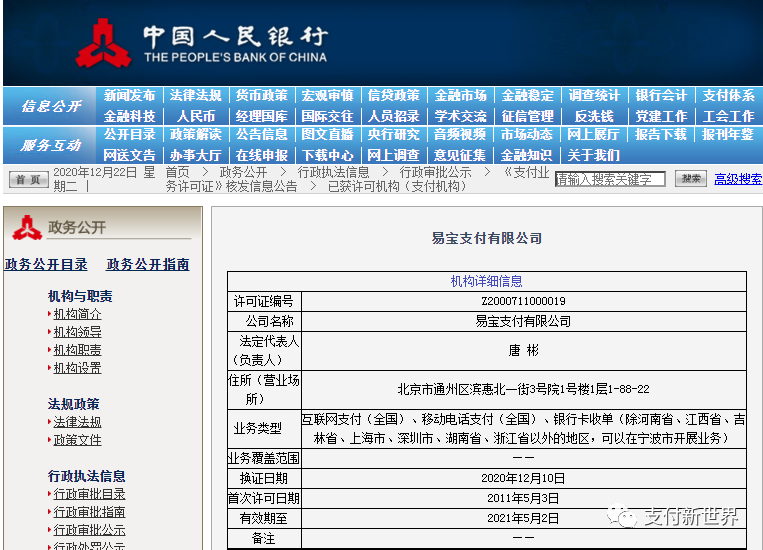Screen dimensions: 763x550
Task: Open 政策解读 link
Action: click(196, 134)
